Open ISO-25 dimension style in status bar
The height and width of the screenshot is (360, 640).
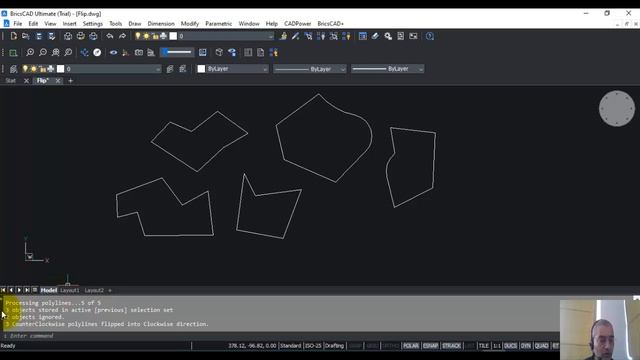coord(313,346)
